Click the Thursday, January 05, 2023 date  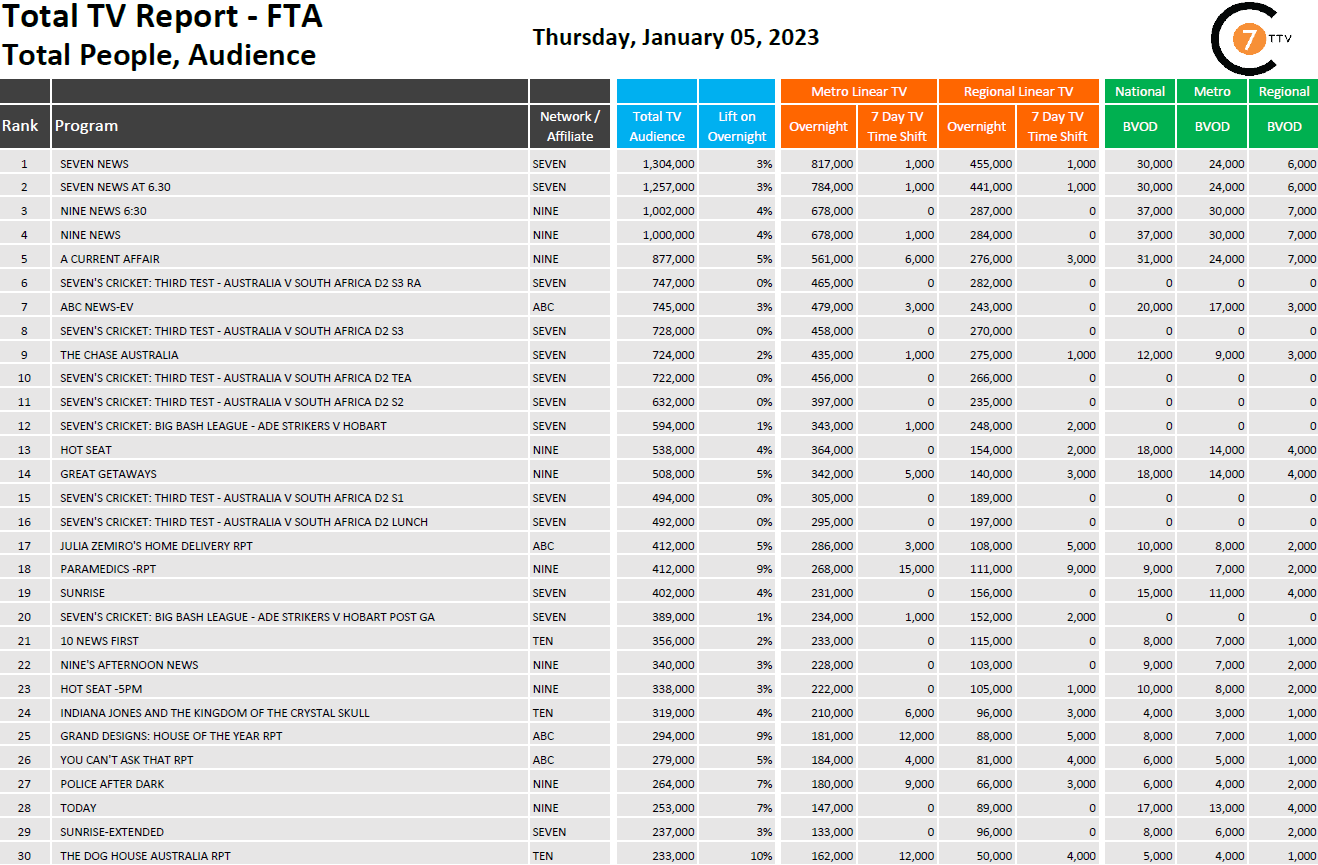[x=676, y=38]
